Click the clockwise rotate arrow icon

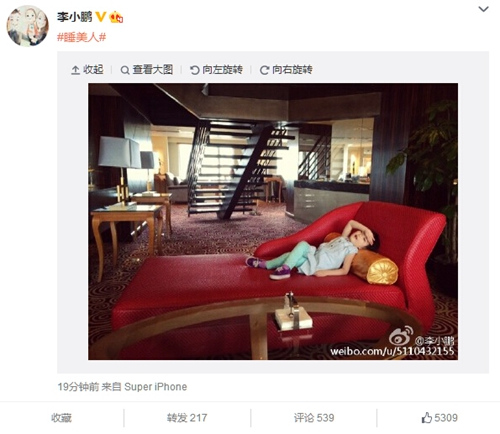coord(265,70)
